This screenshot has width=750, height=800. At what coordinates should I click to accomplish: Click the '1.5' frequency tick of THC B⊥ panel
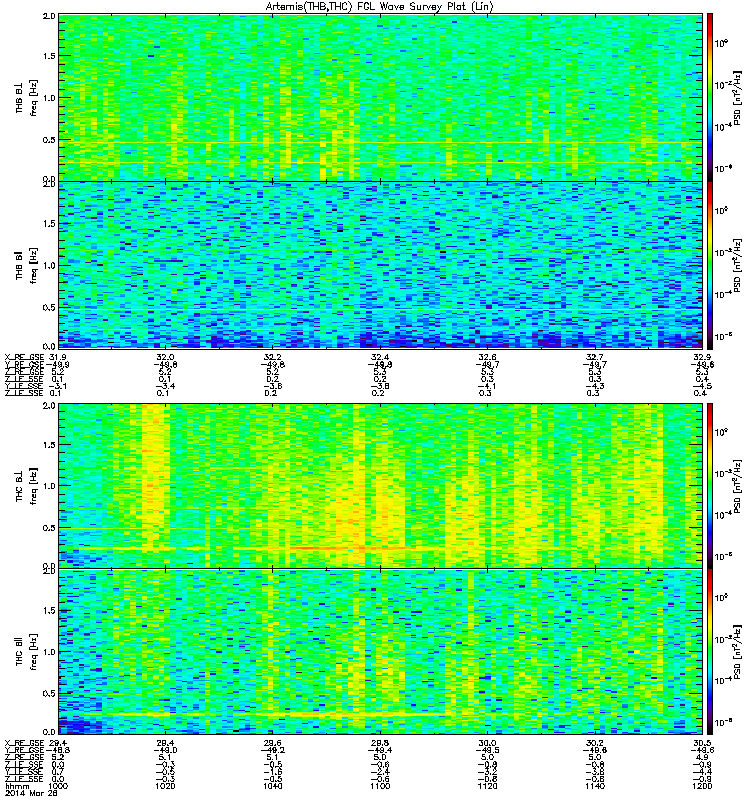tap(49, 444)
